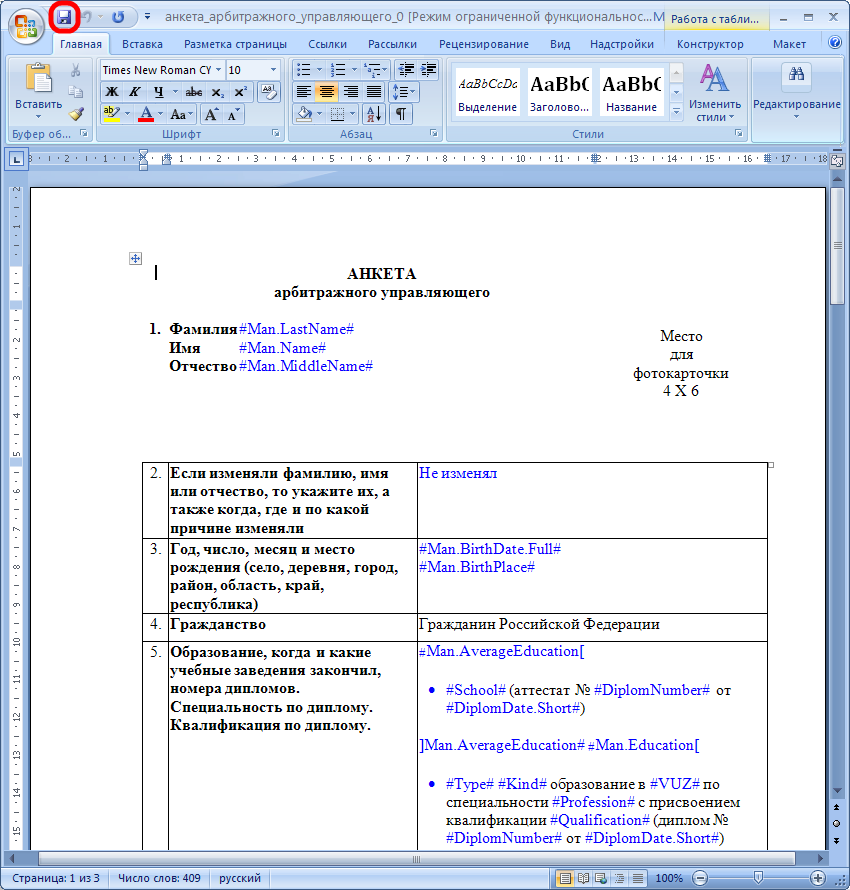850x890 pixels.
Task: Click the Cut scissors icon
Action: click(76, 70)
